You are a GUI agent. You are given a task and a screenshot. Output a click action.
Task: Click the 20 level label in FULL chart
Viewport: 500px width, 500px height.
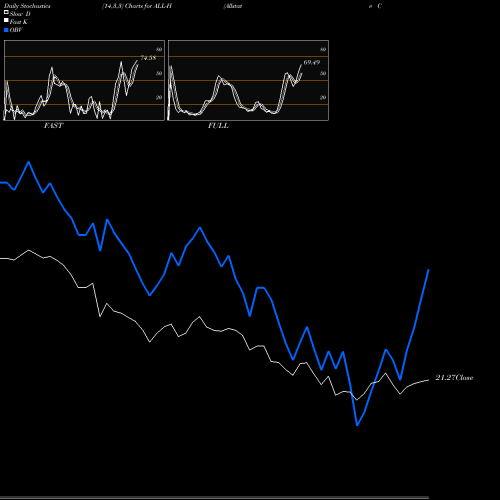[323, 97]
